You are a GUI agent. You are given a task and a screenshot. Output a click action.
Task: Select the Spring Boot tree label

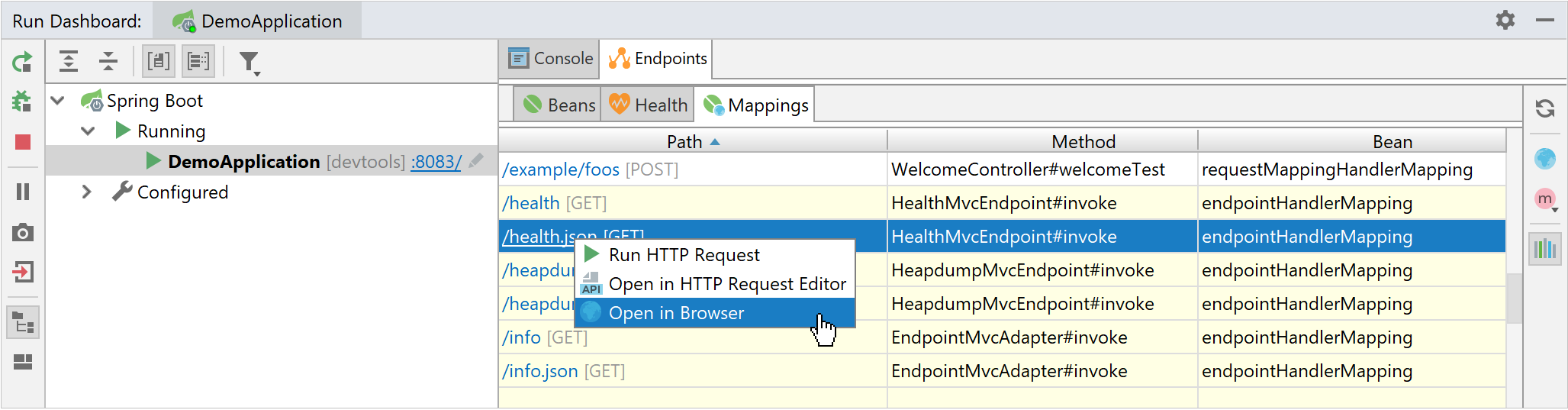coord(155,101)
